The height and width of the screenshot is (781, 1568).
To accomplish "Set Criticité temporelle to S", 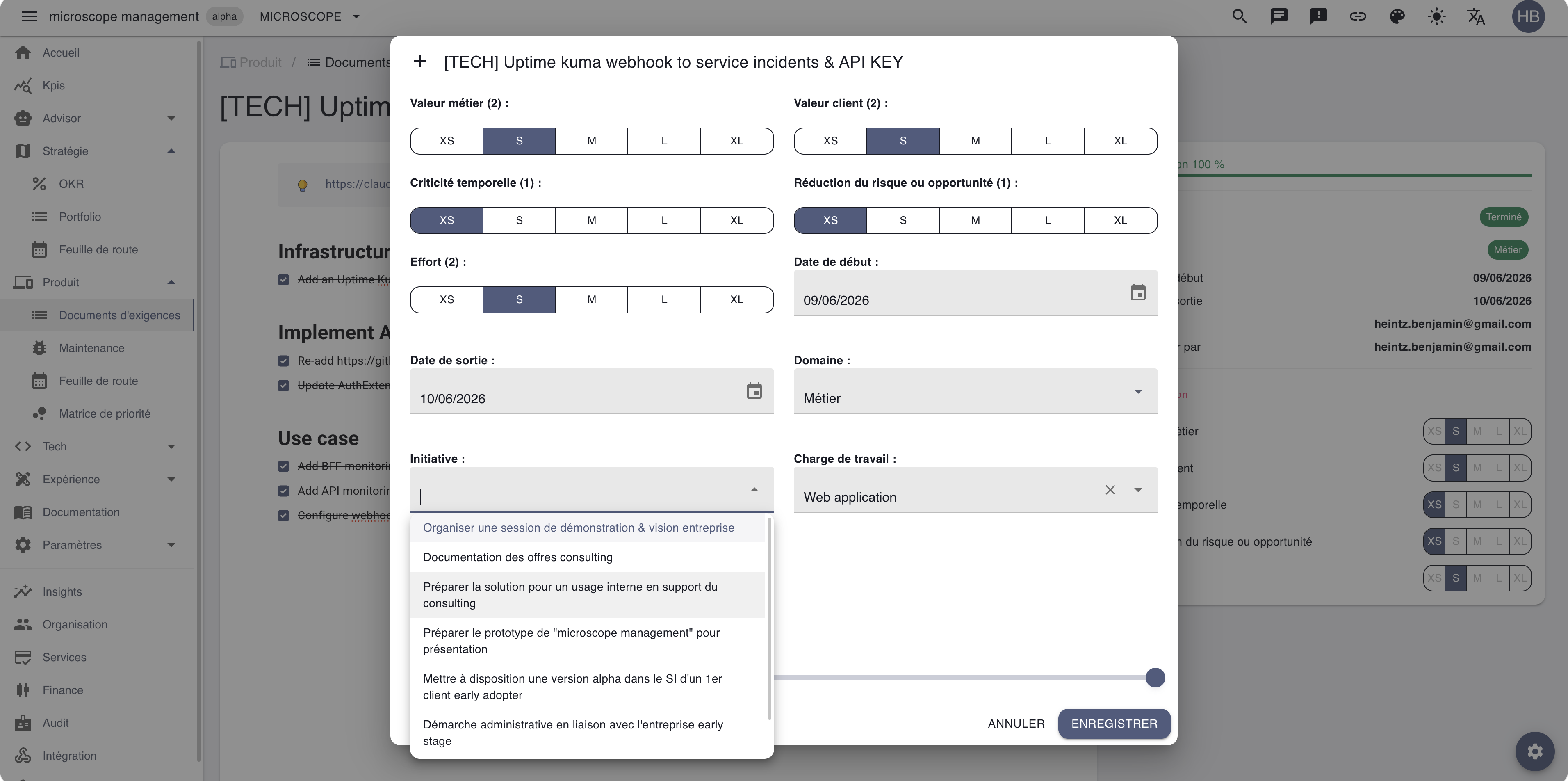I will 519,220.
